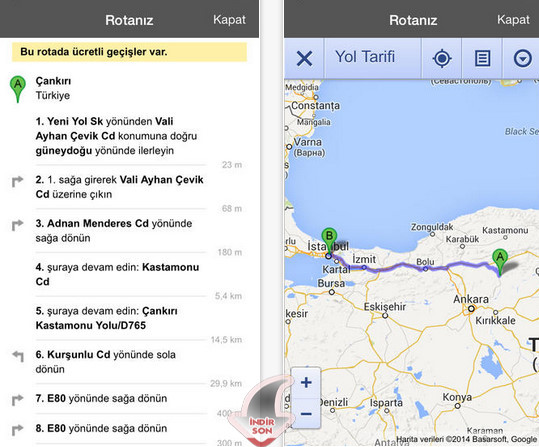Click green A pin beside Çankırı in list

[18, 89]
